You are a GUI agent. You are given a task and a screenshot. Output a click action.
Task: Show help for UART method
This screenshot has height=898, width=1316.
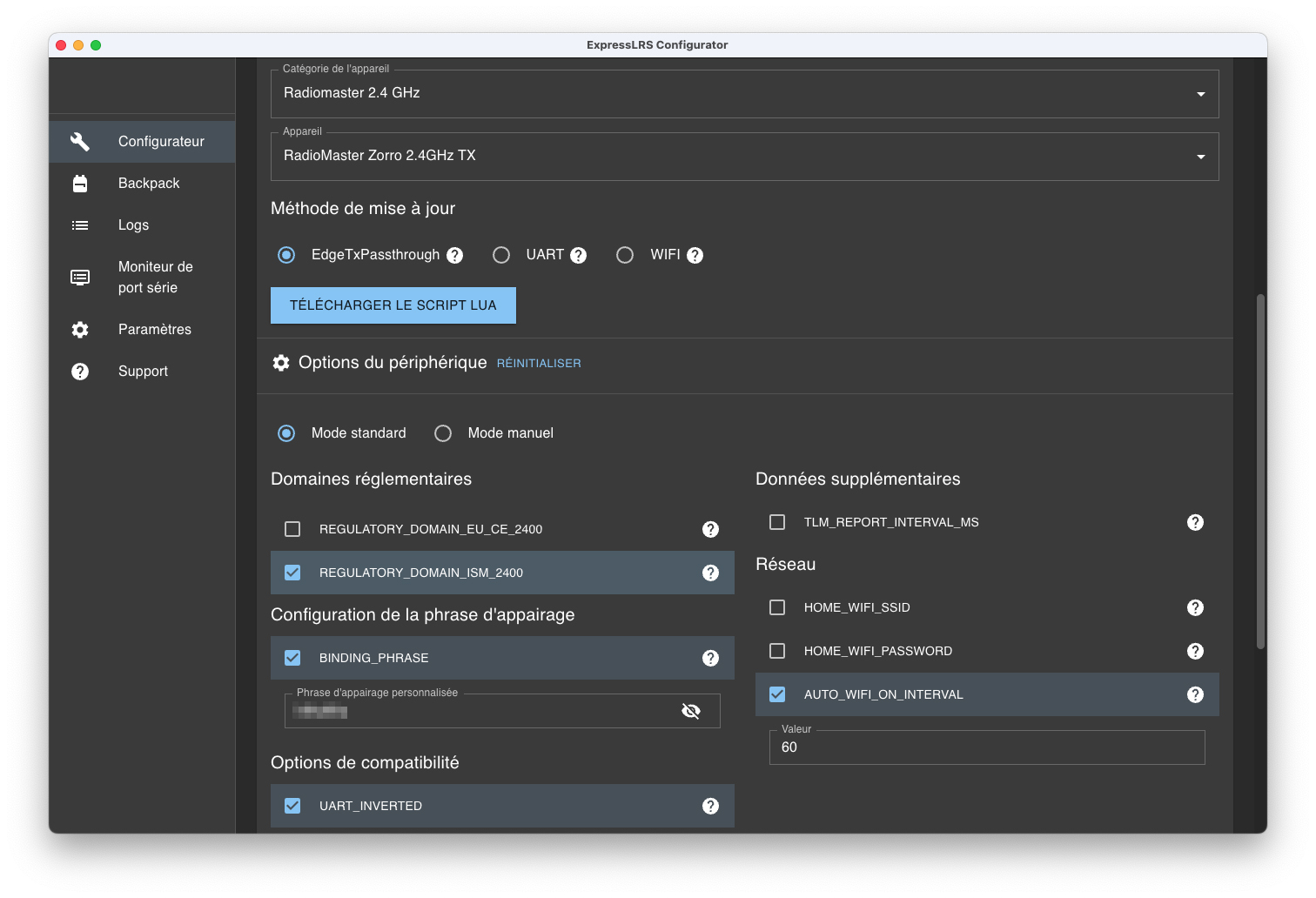click(578, 255)
